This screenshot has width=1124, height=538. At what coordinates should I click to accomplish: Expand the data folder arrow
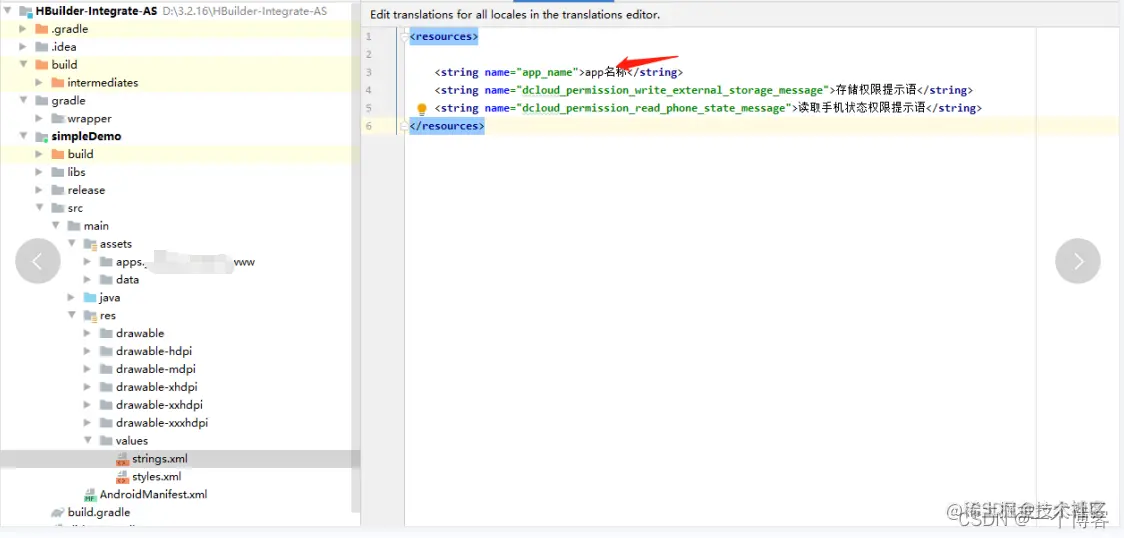point(87,279)
